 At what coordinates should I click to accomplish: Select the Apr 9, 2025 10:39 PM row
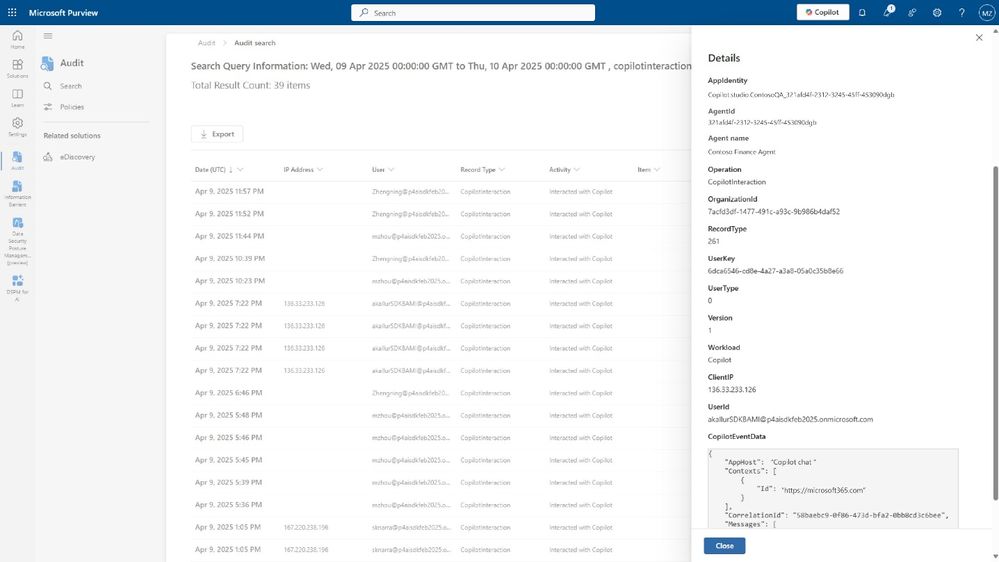[x=441, y=259]
